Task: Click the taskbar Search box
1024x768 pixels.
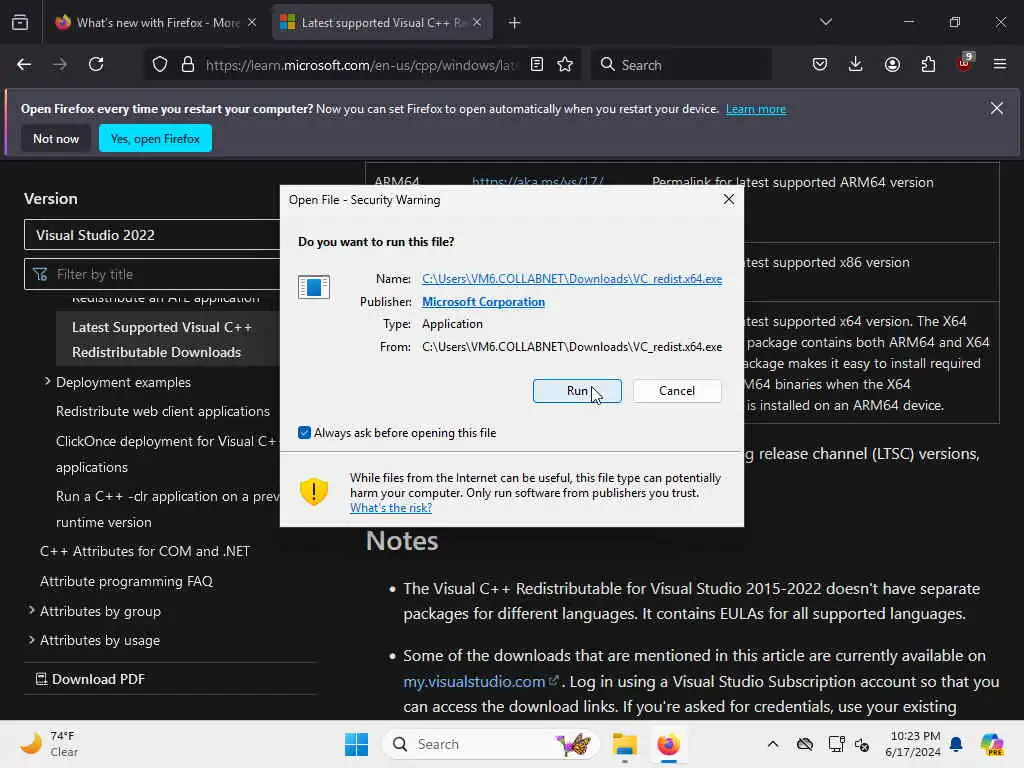Action: 491,744
